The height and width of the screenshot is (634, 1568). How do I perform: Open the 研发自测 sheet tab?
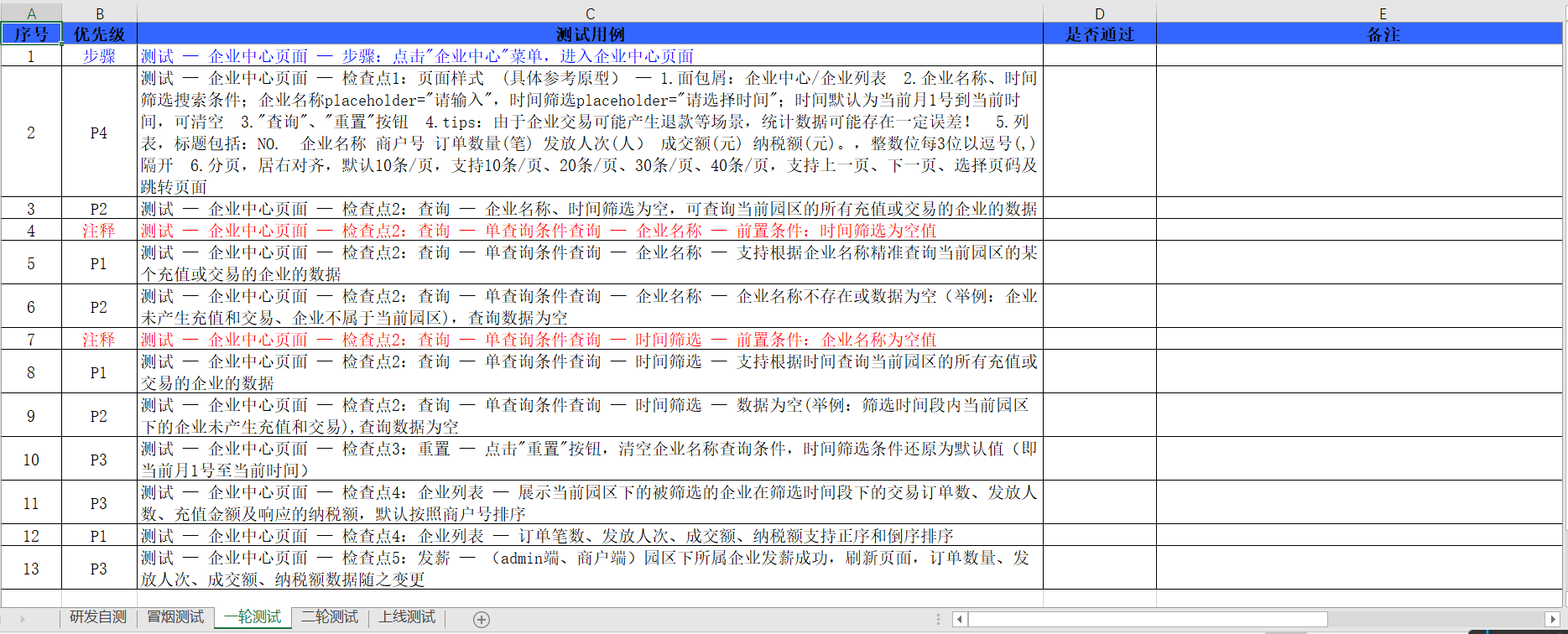point(98,617)
